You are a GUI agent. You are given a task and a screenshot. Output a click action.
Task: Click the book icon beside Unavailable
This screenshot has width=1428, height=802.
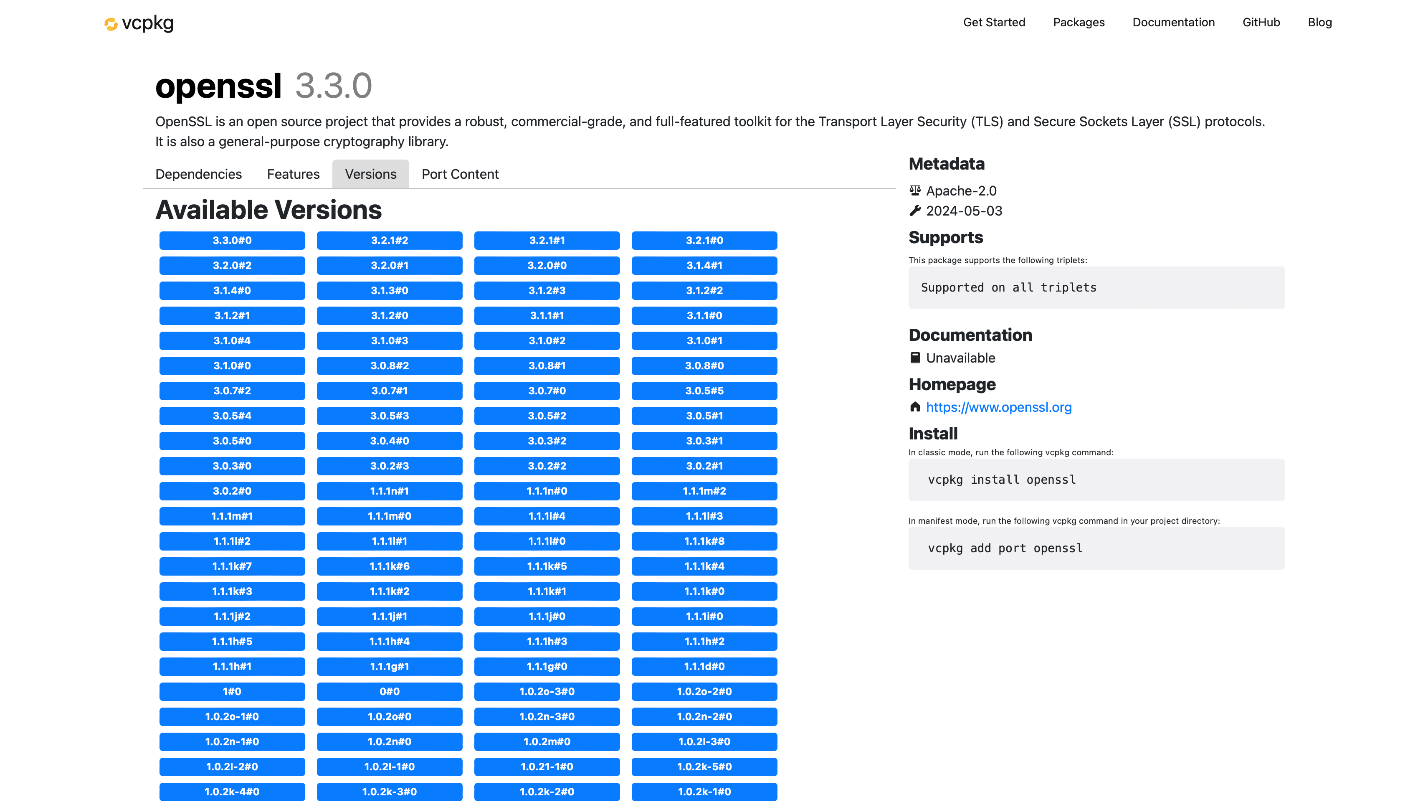click(x=915, y=358)
